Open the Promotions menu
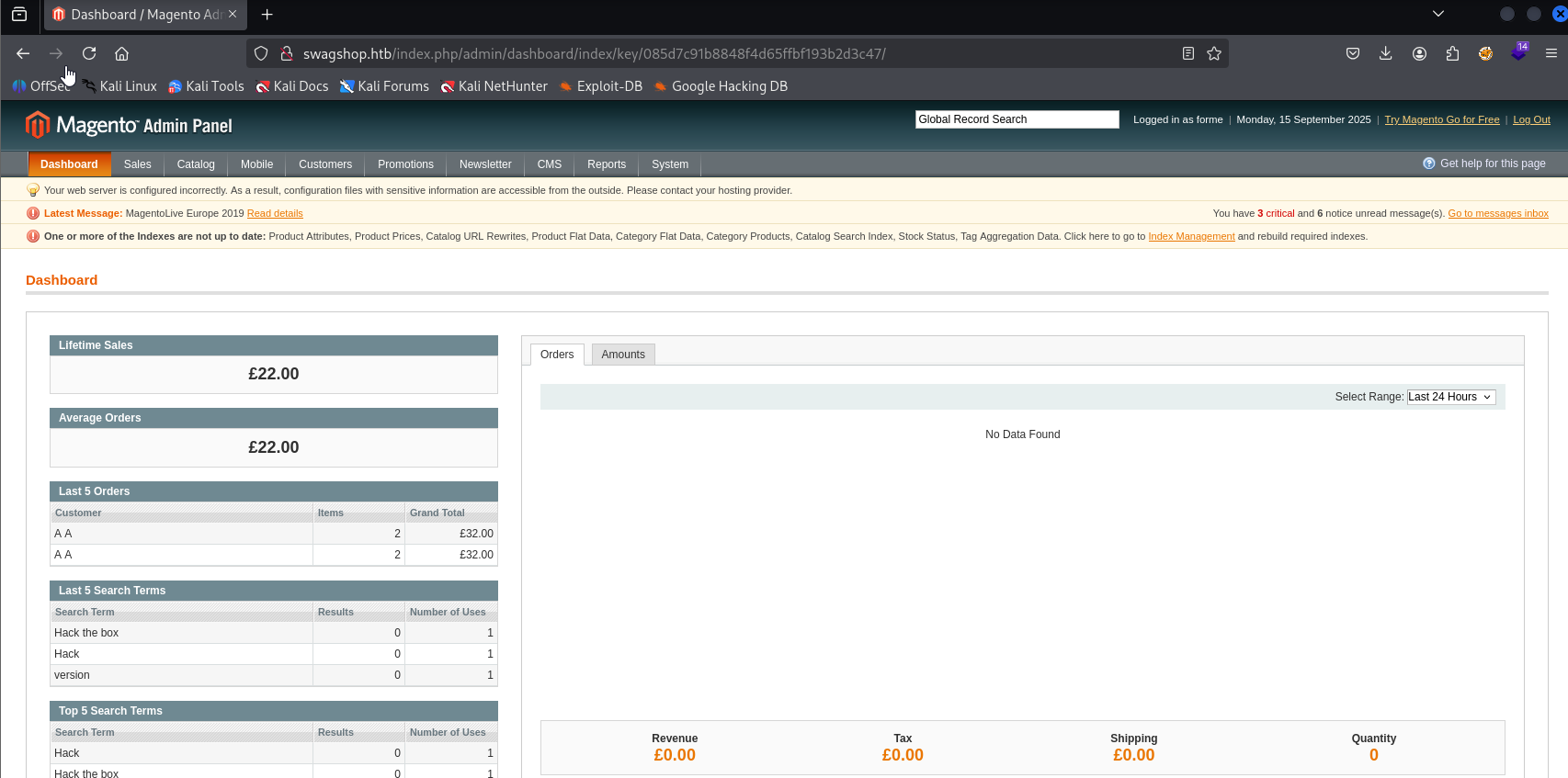 click(x=405, y=164)
